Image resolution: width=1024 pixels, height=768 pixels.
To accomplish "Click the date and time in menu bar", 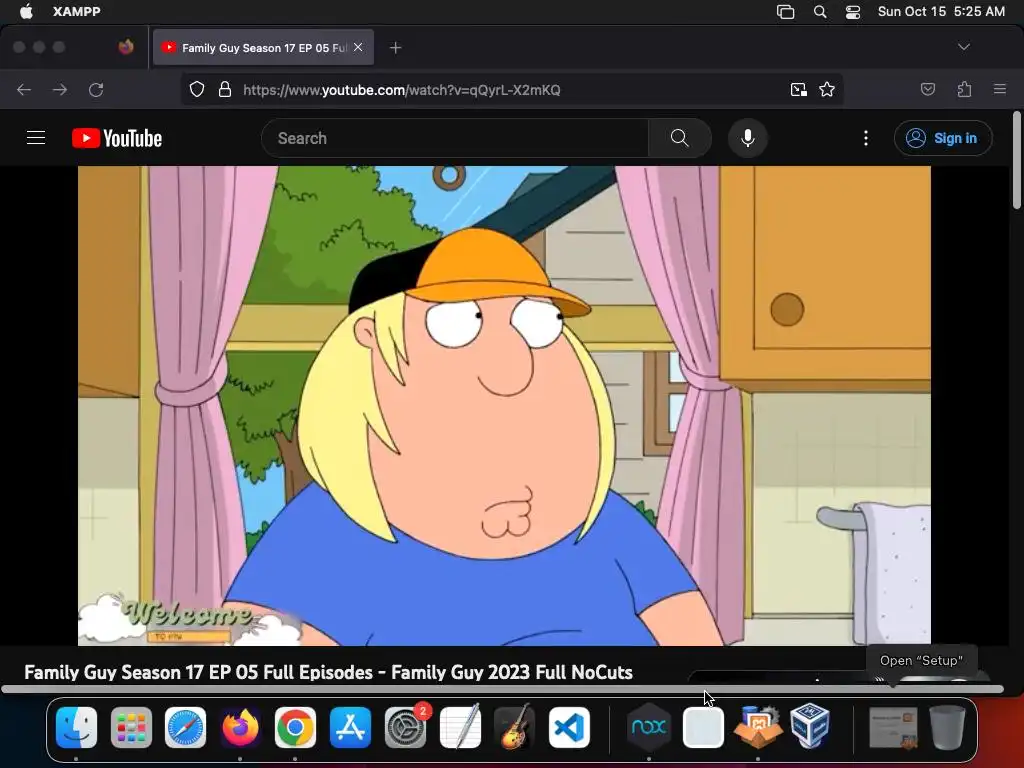I will click(941, 11).
